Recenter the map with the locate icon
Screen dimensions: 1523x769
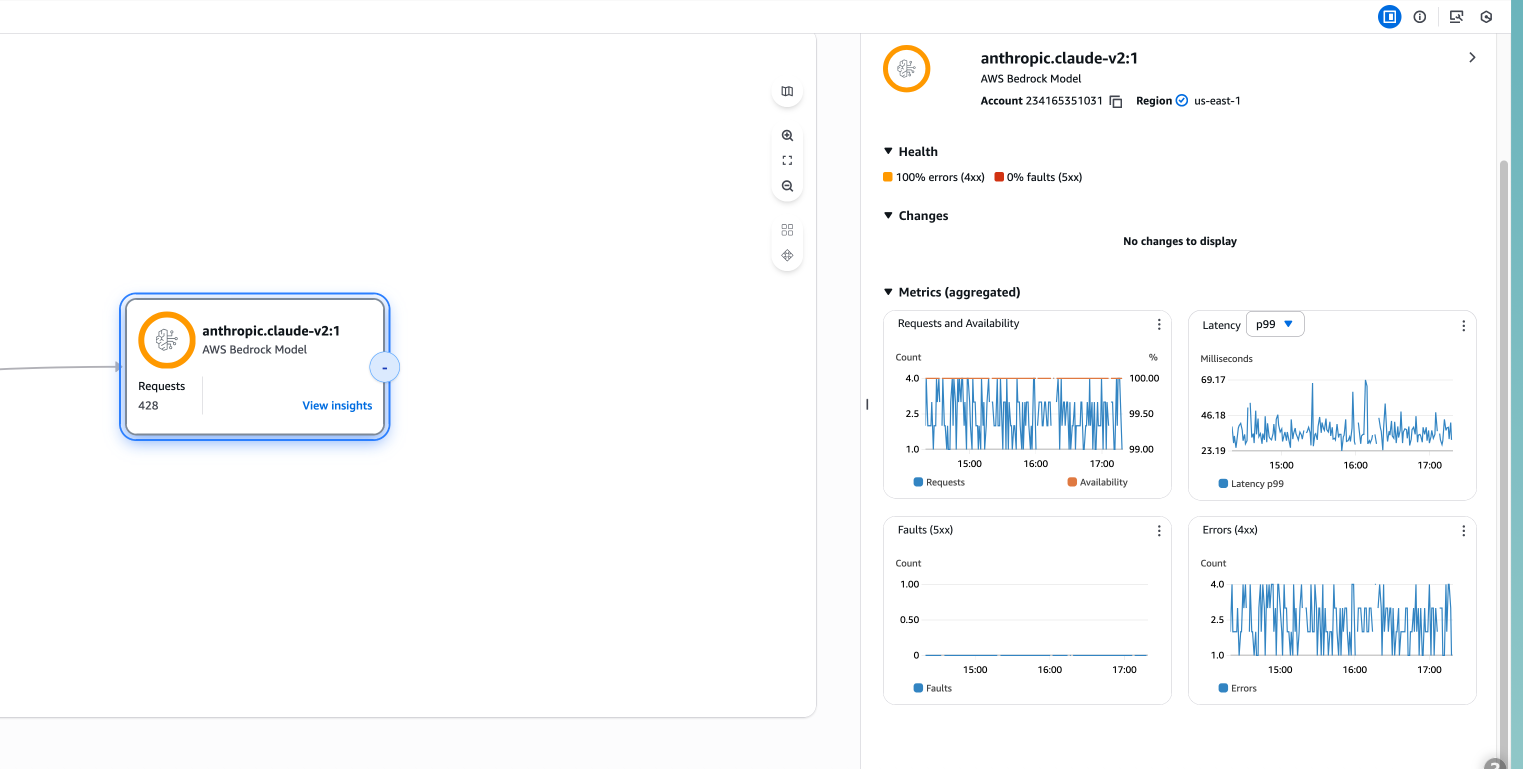(787, 255)
